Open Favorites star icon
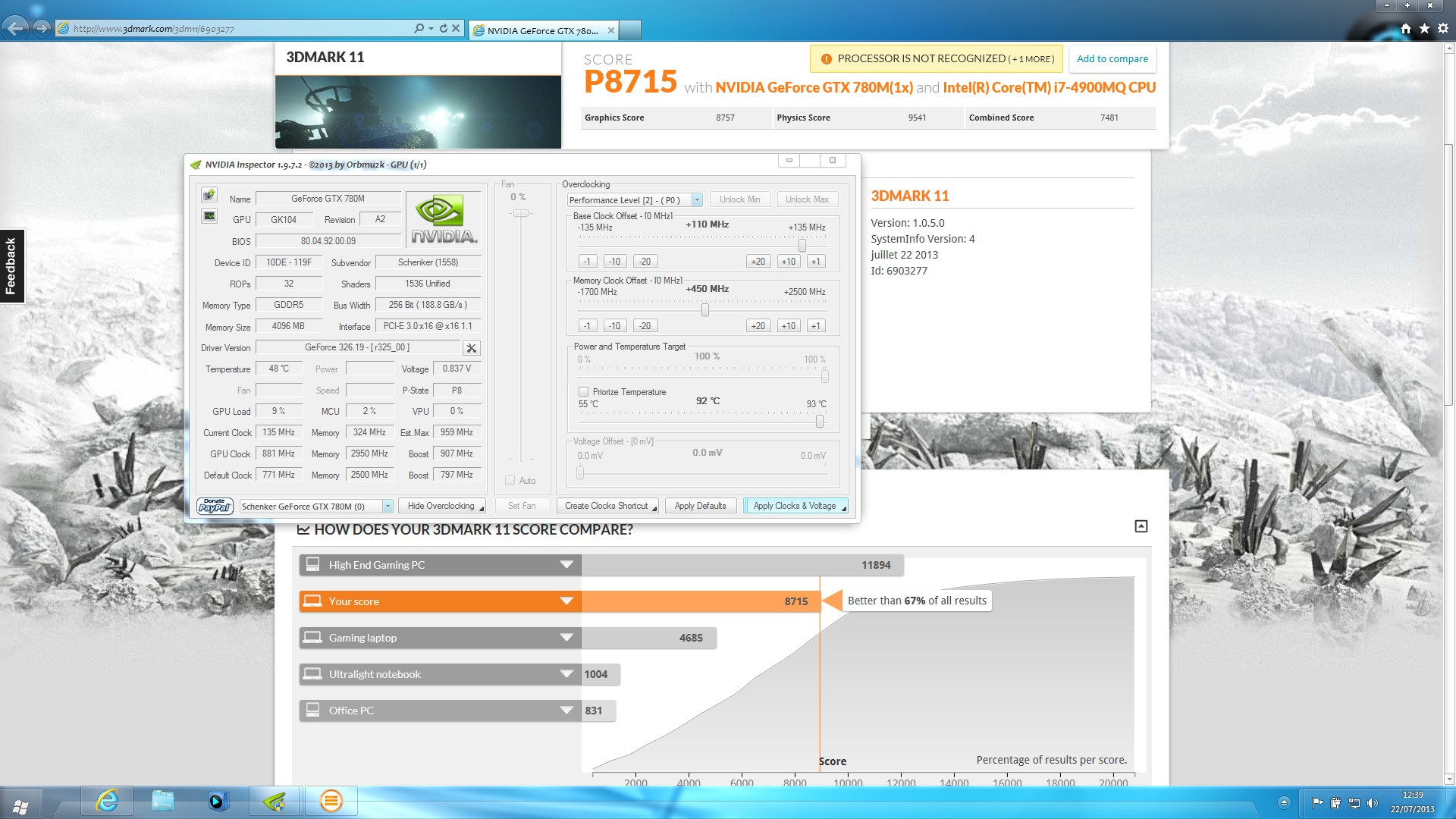Screen dimensions: 1456x819 (x=1424, y=29)
